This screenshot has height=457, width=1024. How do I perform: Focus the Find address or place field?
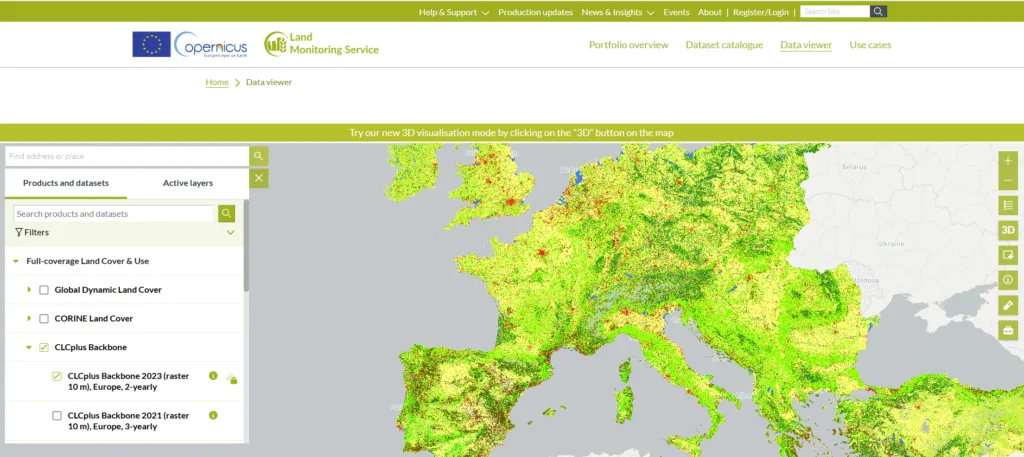(127, 156)
